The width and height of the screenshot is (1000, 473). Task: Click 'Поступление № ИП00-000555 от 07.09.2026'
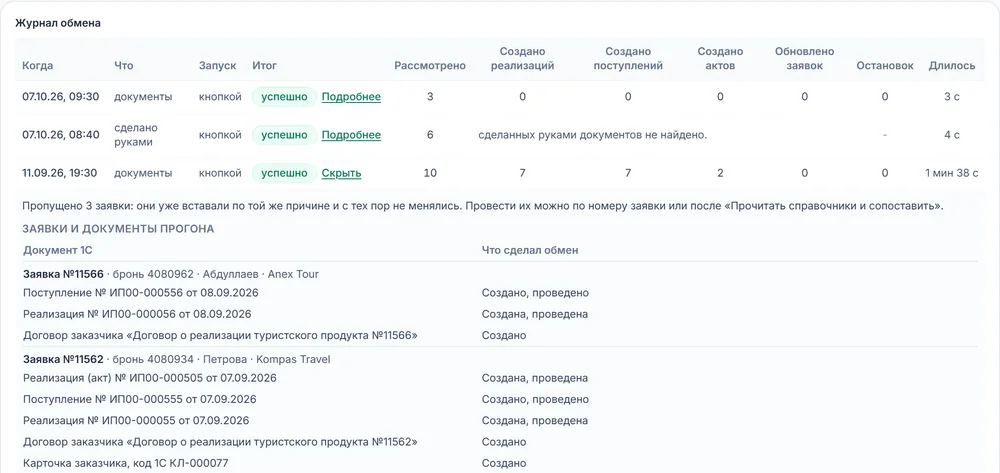pyautogui.click(x=140, y=400)
